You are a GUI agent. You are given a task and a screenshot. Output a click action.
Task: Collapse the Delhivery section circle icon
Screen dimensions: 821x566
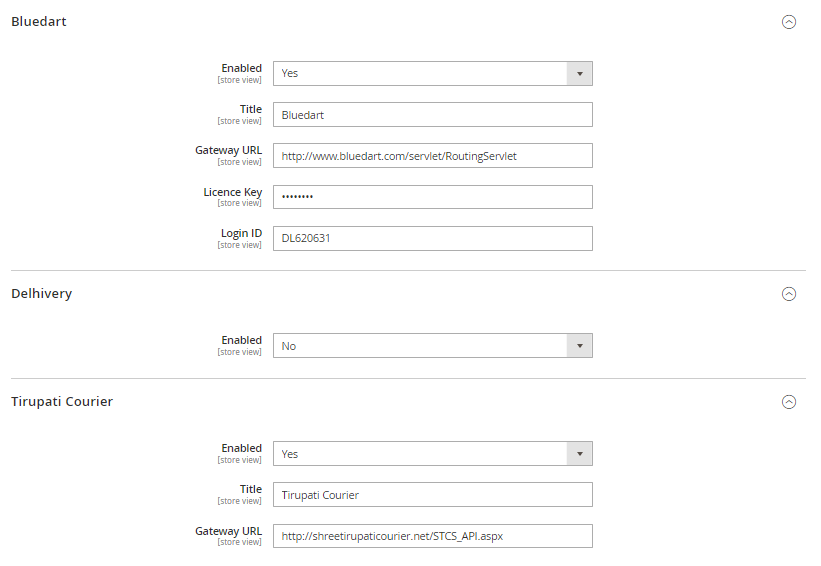pos(789,294)
